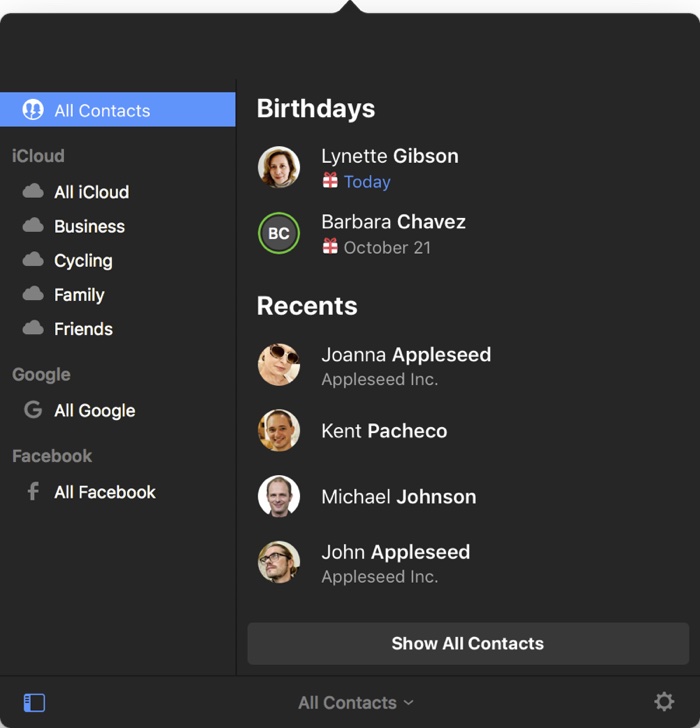Click the Facebook f icon
The image size is (700, 728).
coord(33,491)
